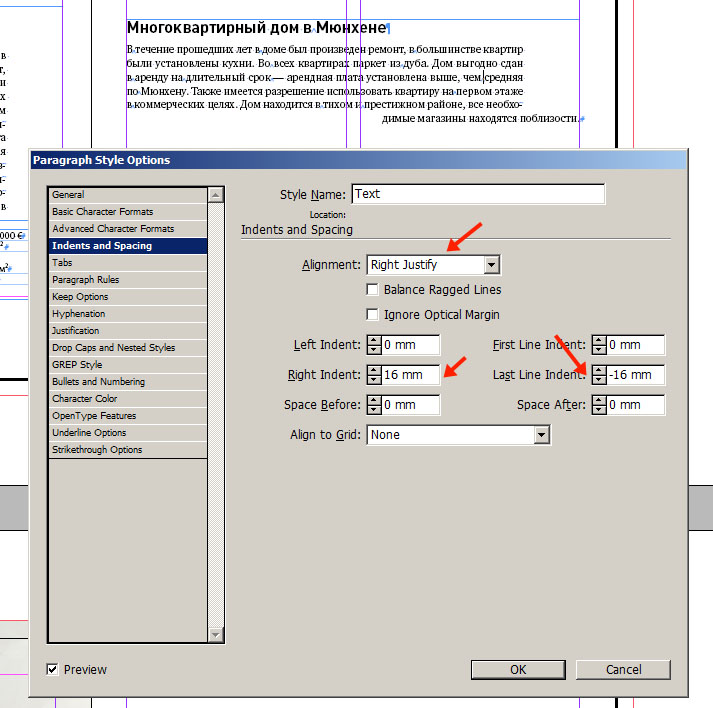
Task: Toggle the Preview checkbox
Action: (52, 669)
